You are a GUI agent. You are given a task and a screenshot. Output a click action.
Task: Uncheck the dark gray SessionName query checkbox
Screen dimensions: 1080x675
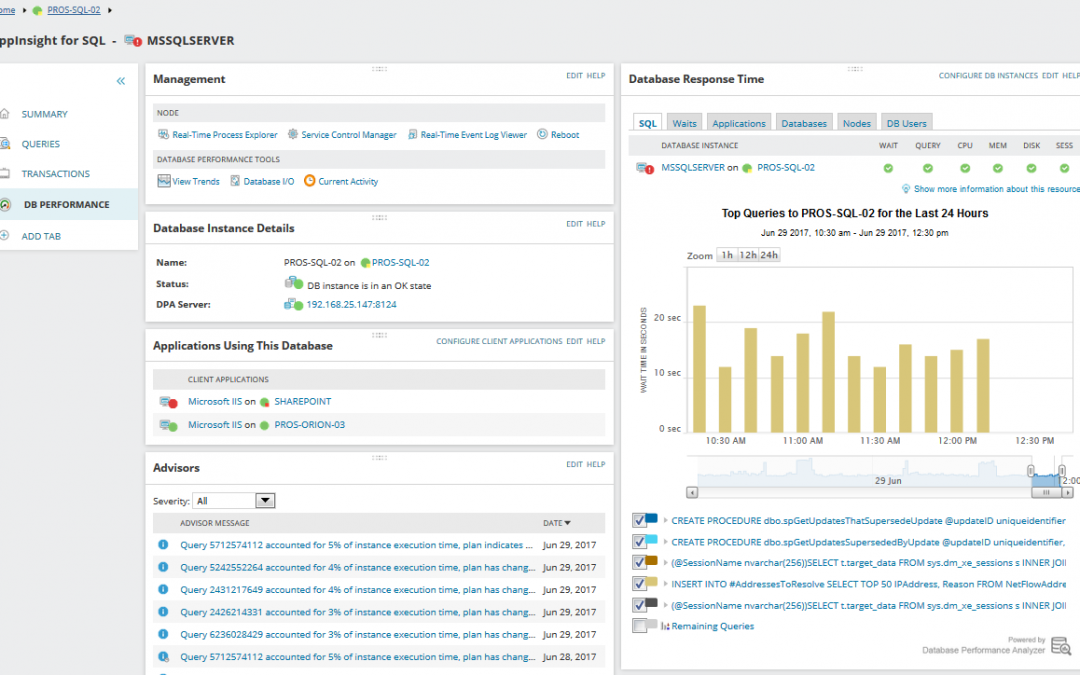coord(639,605)
